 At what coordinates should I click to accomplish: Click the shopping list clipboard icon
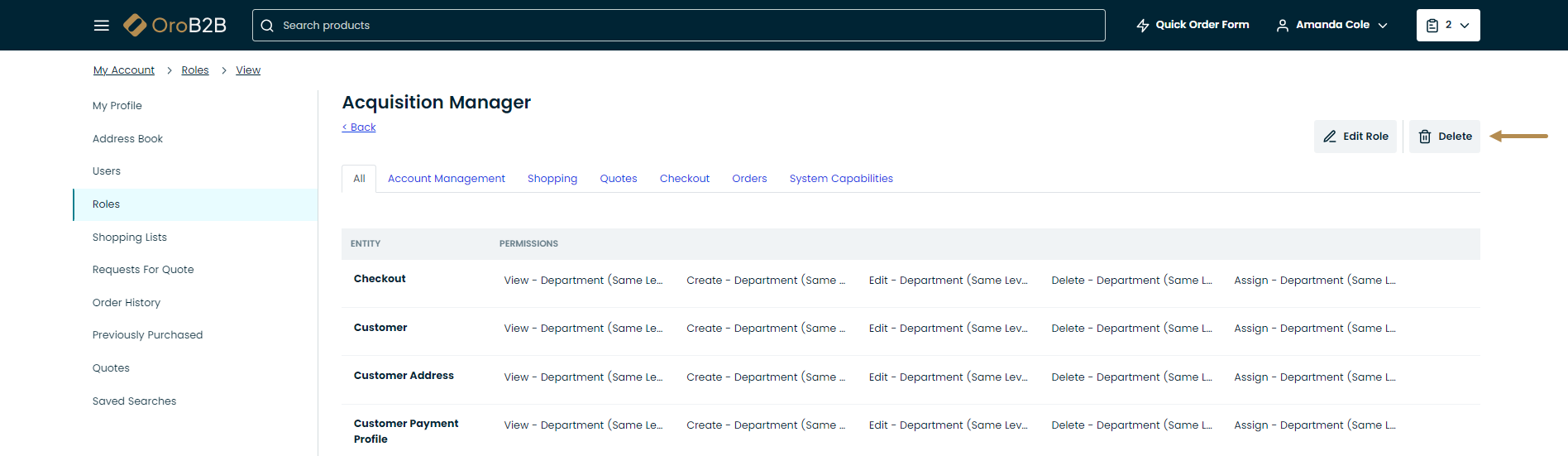click(1432, 26)
